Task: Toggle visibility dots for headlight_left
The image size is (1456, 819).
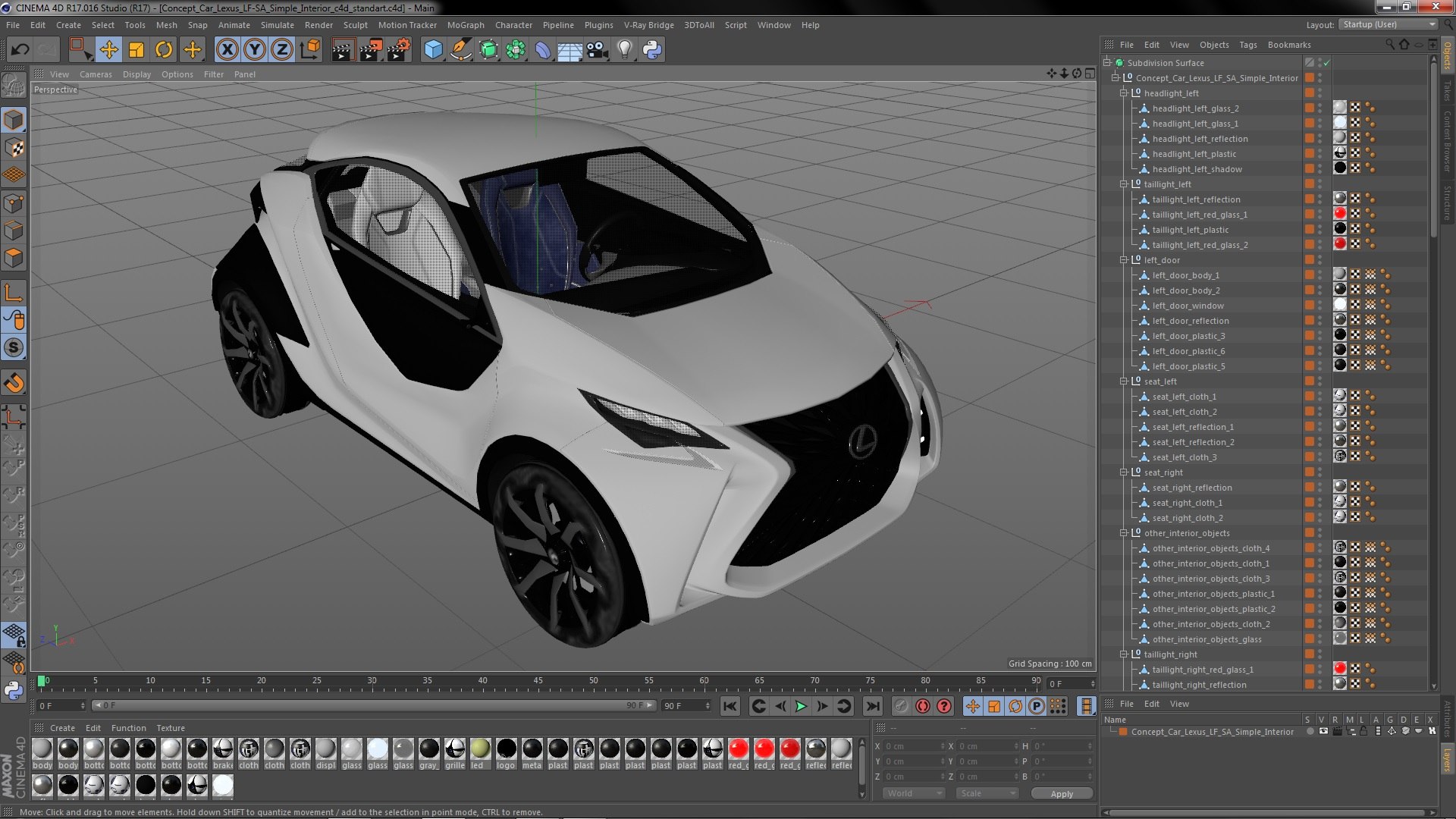Action: (x=1319, y=93)
